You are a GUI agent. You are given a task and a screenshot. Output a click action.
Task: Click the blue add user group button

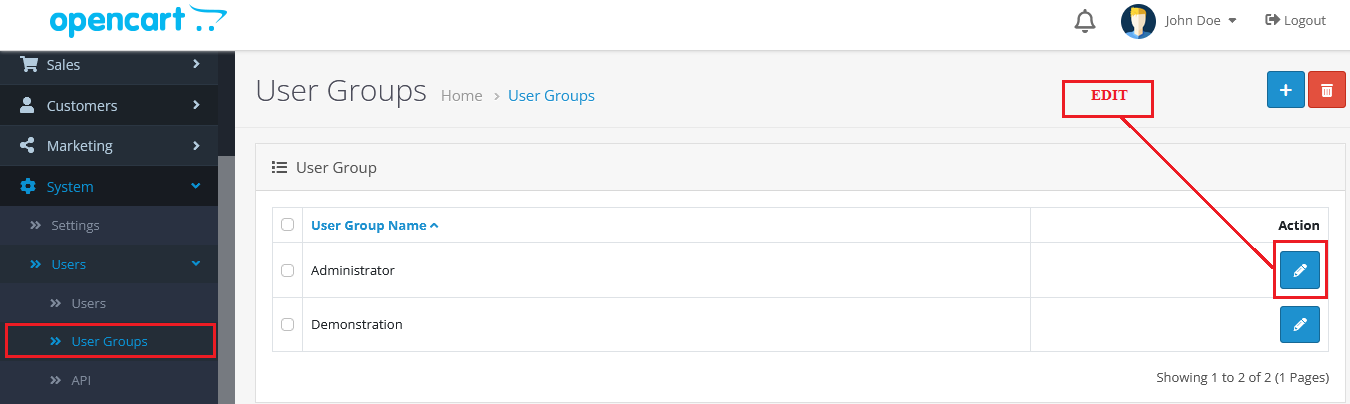click(x=1285, y=90)
